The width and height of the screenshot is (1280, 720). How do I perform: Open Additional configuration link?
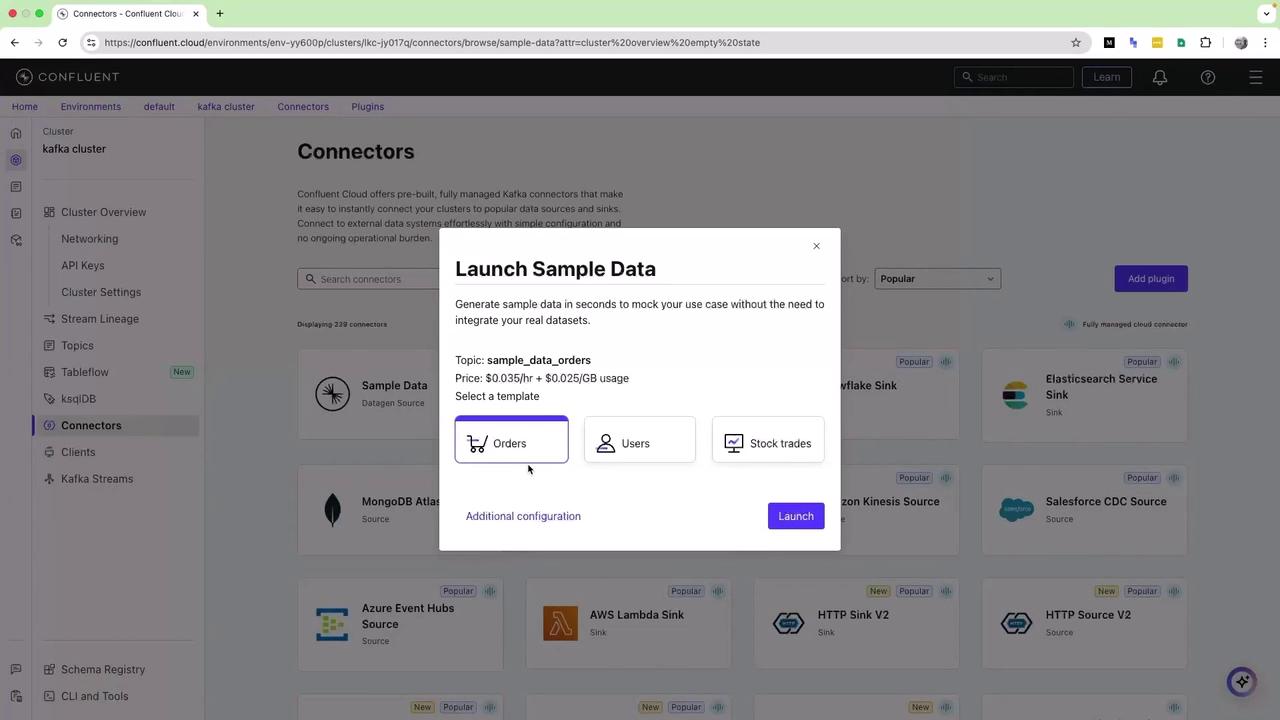click(x=523, y=516)
